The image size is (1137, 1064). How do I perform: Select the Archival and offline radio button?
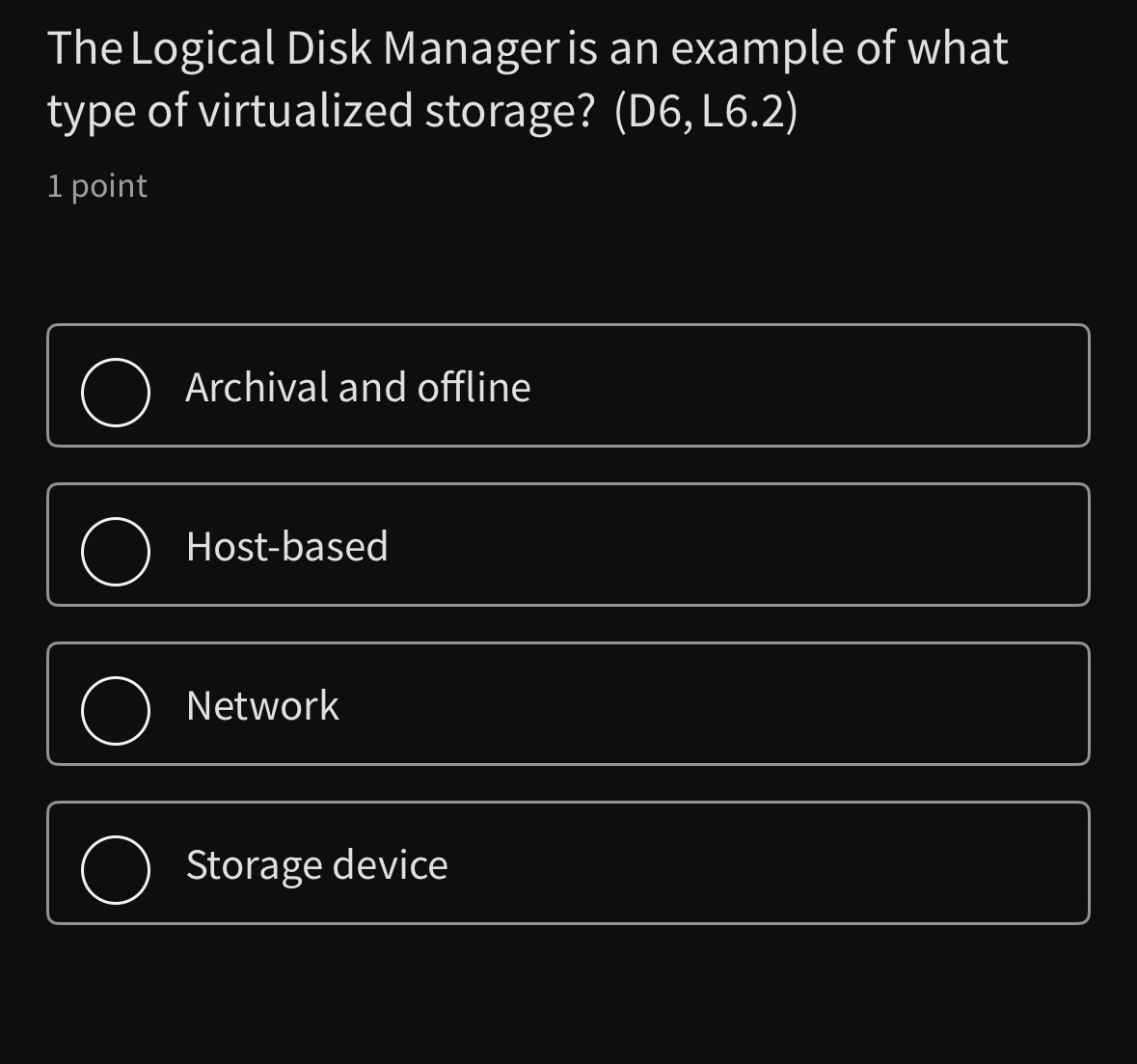click(115, 392)
